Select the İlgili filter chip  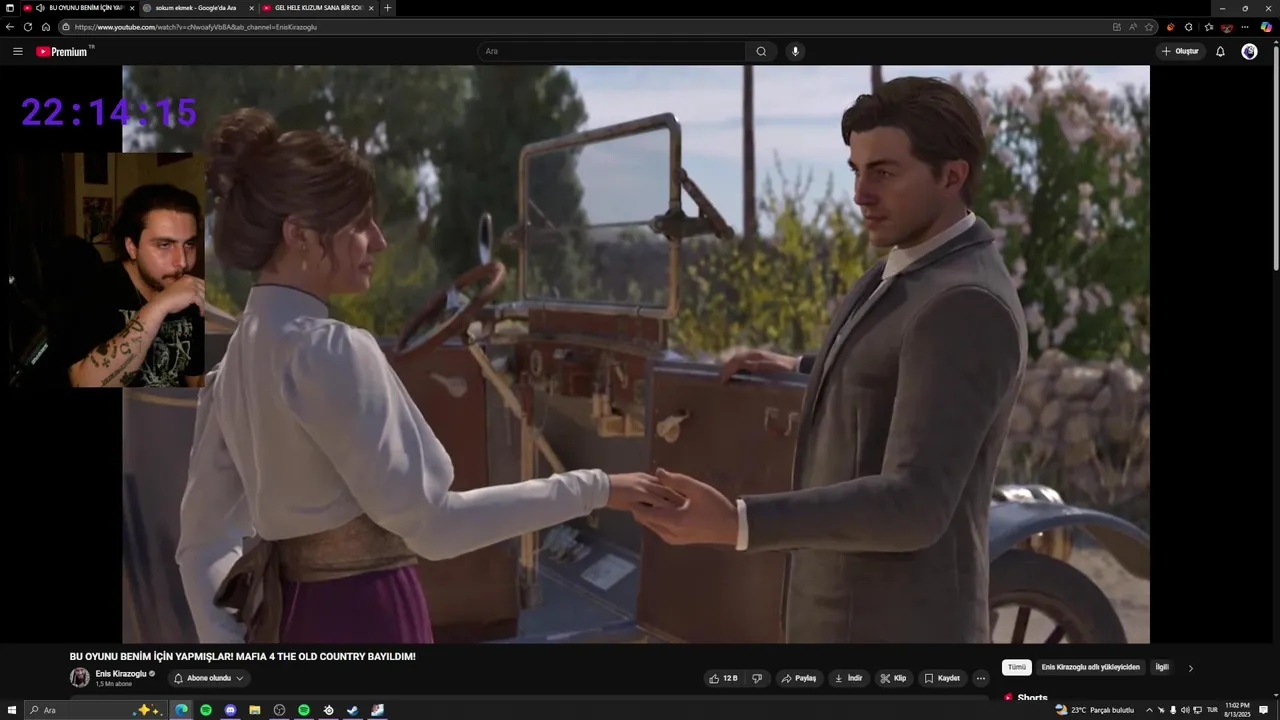pyautogui.click(x=1162, y=667)
